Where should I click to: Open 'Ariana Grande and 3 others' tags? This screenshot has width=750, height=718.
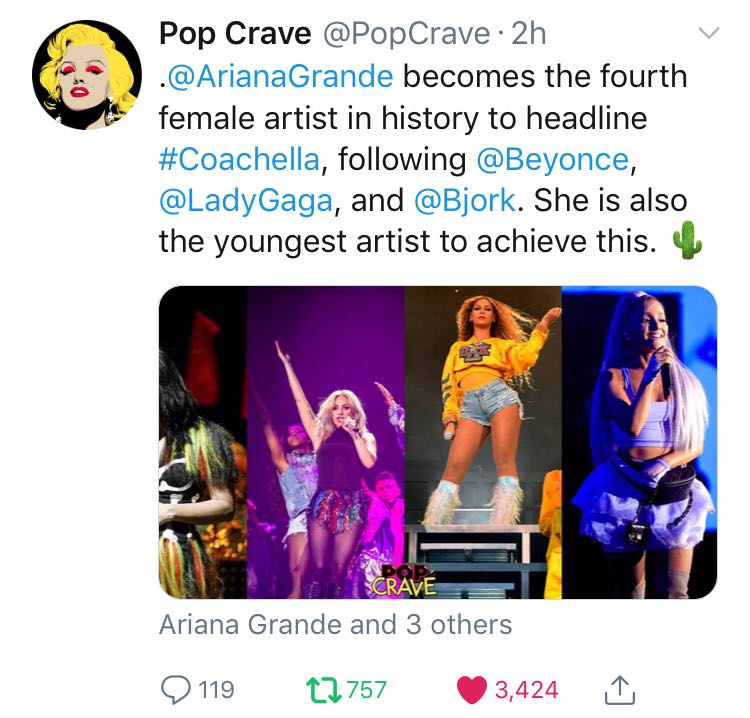tap(335, 624)
